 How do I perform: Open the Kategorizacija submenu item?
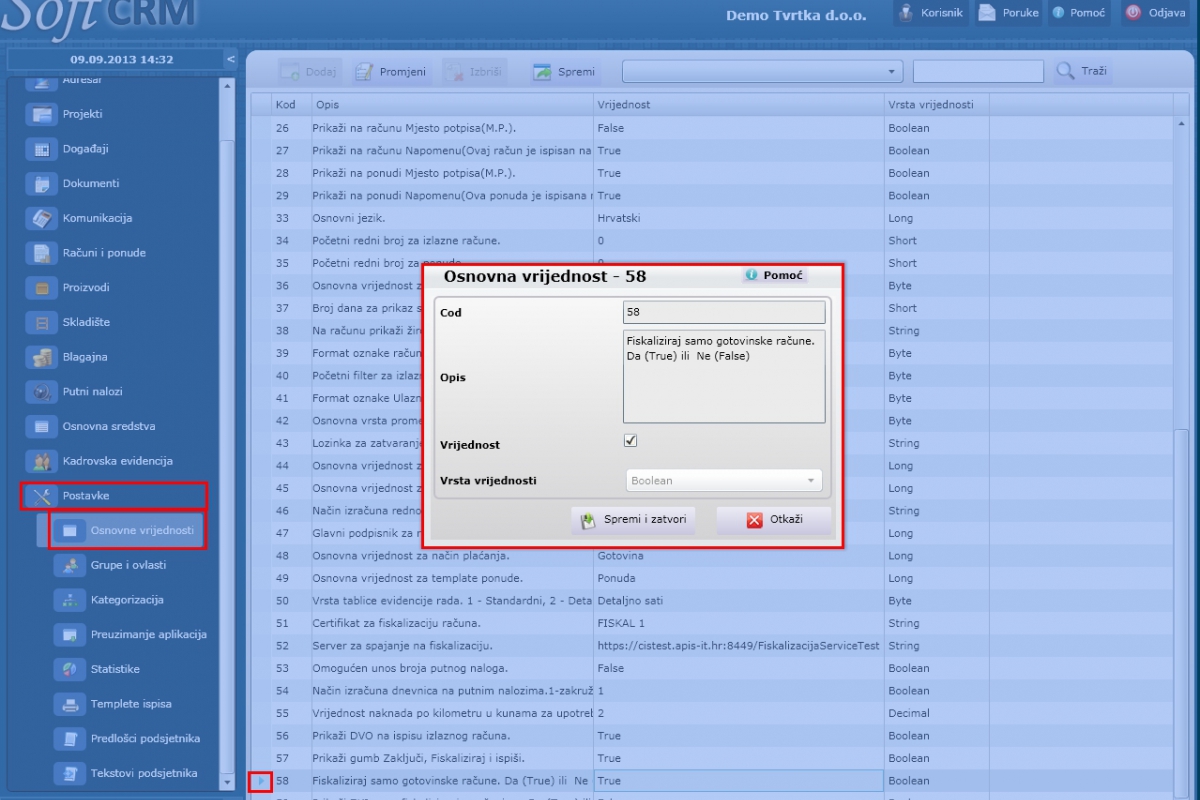[127, 600]
